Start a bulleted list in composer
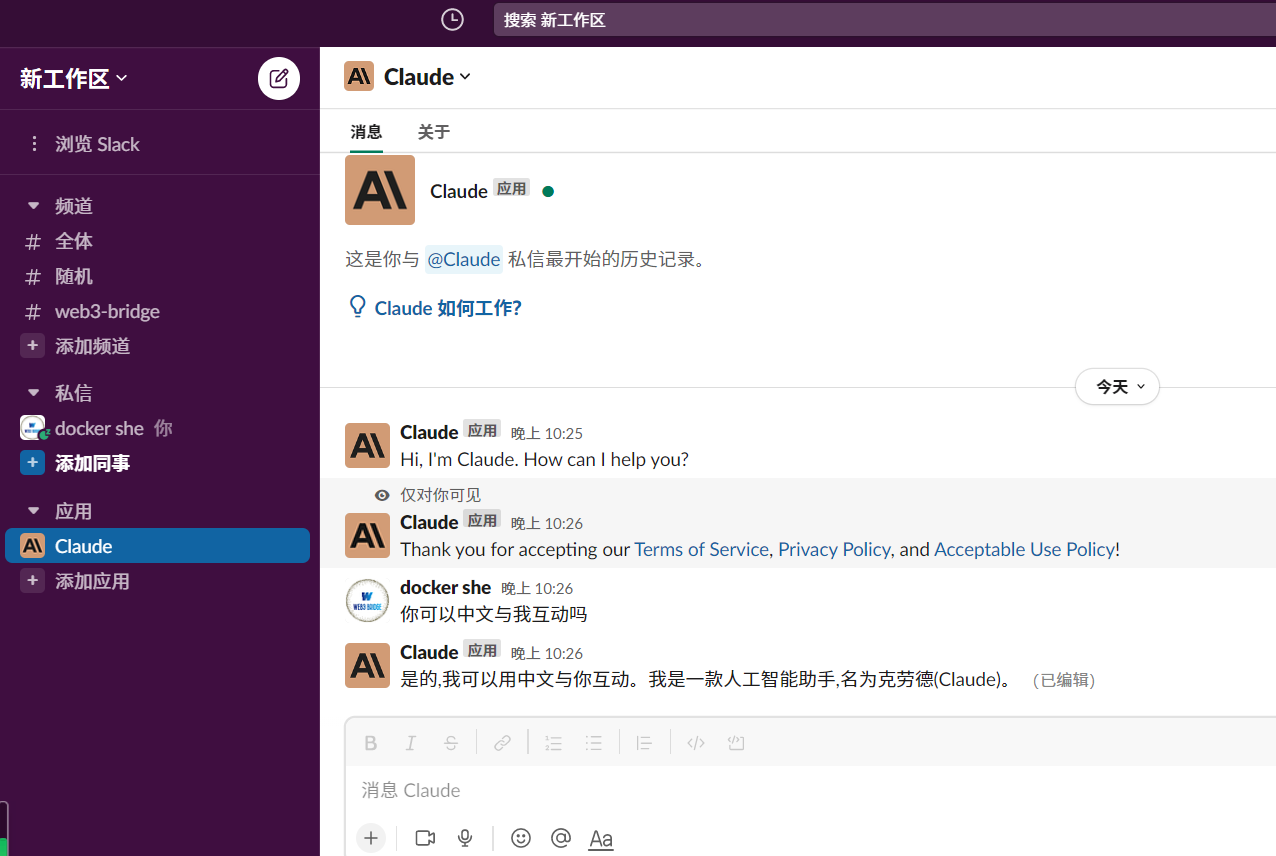The image size is (1276, 856). [594, 743]
